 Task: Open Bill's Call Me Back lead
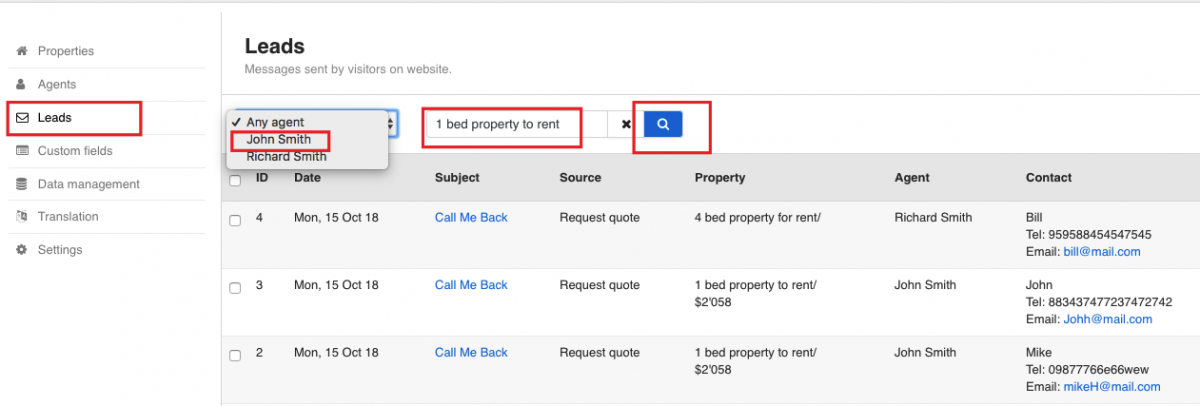471,218
